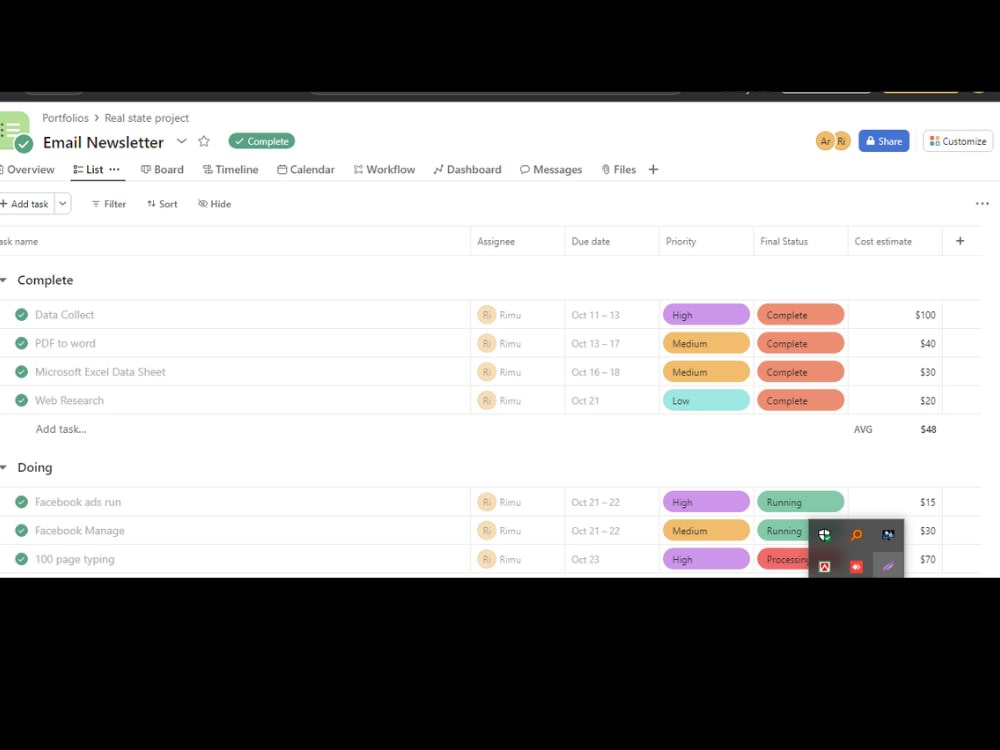Click the AVG $48 summary in Complete section
The image size is (1000, 750).
pos(895,429)
